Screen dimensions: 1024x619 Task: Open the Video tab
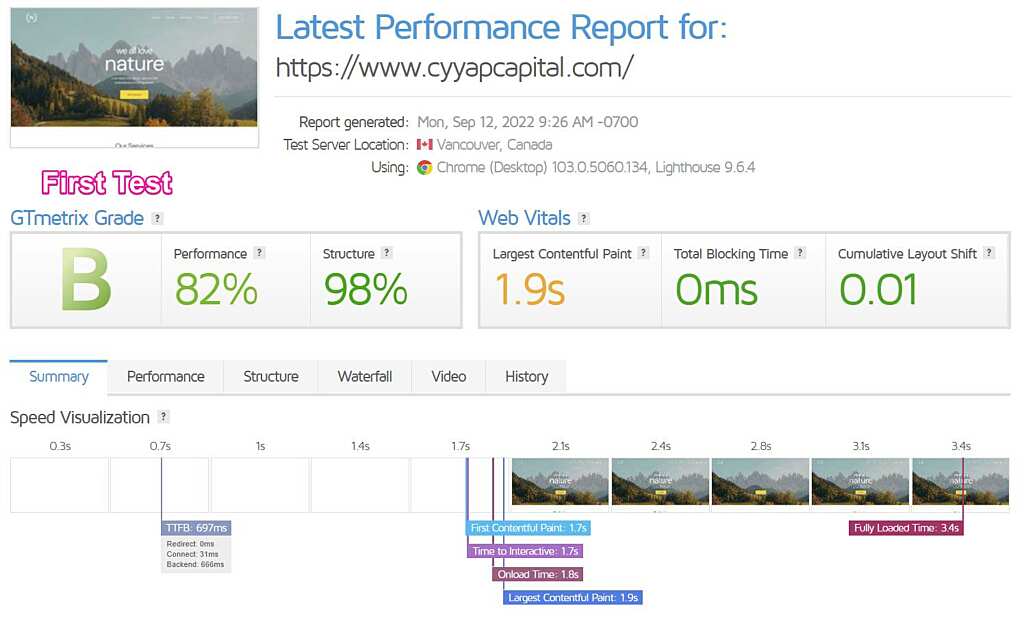(449, 377)
